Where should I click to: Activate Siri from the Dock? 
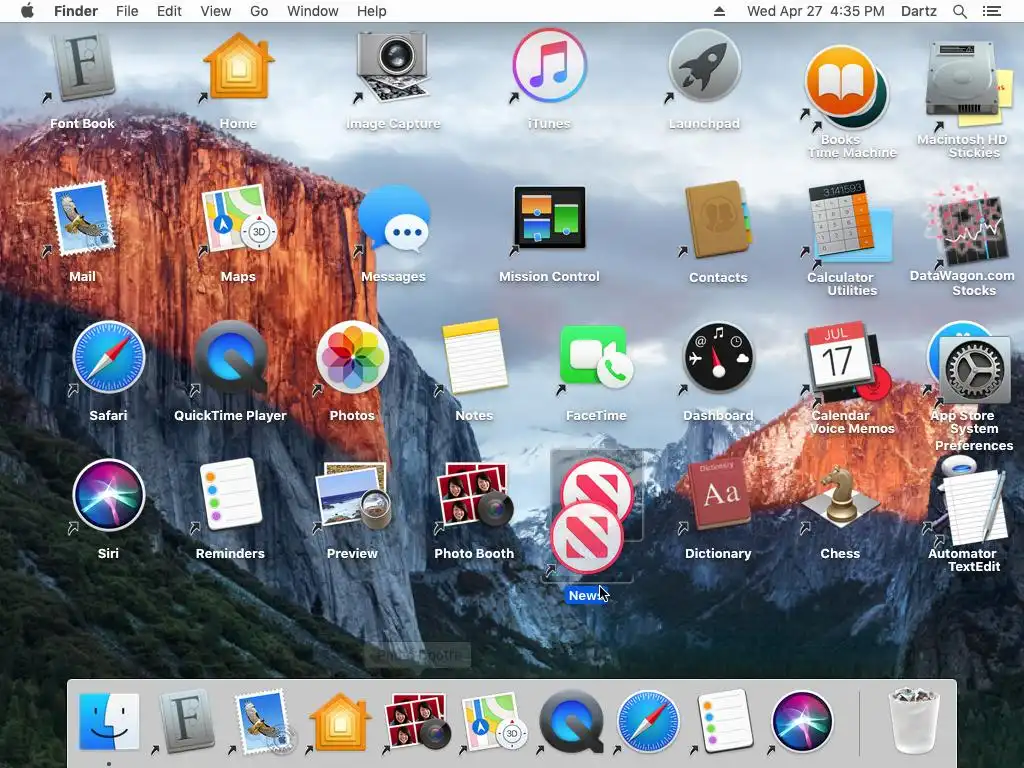[803, 722]
